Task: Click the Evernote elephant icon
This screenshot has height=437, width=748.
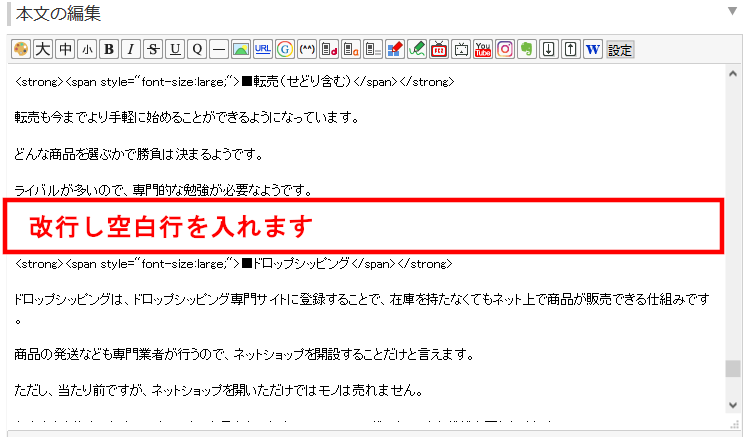Action: pos(527,49)
